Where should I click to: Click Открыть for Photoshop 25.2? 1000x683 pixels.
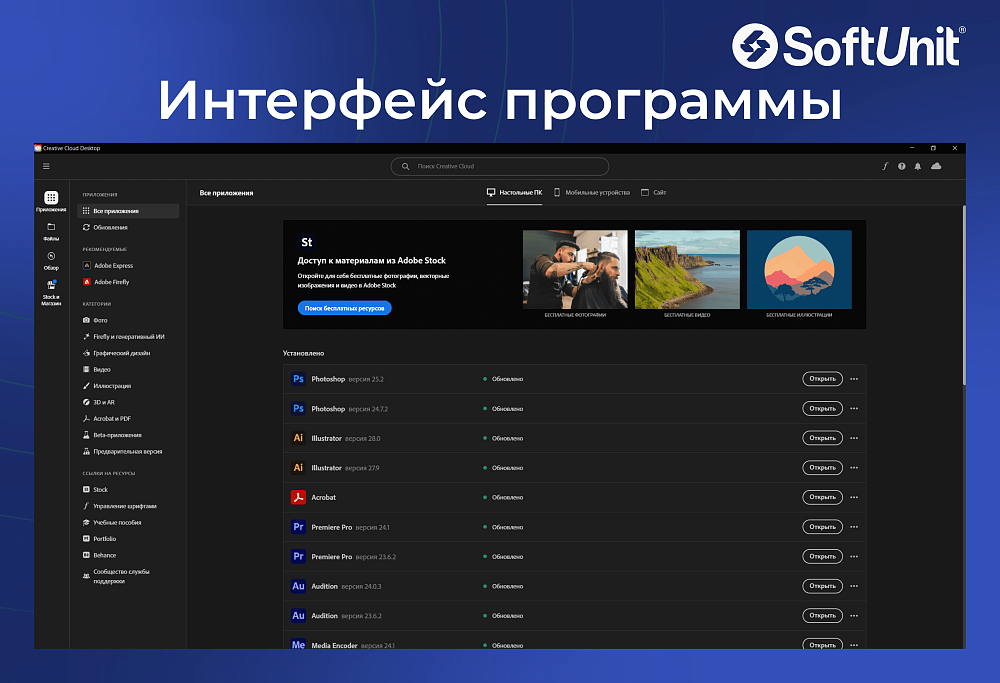[822, 379]
